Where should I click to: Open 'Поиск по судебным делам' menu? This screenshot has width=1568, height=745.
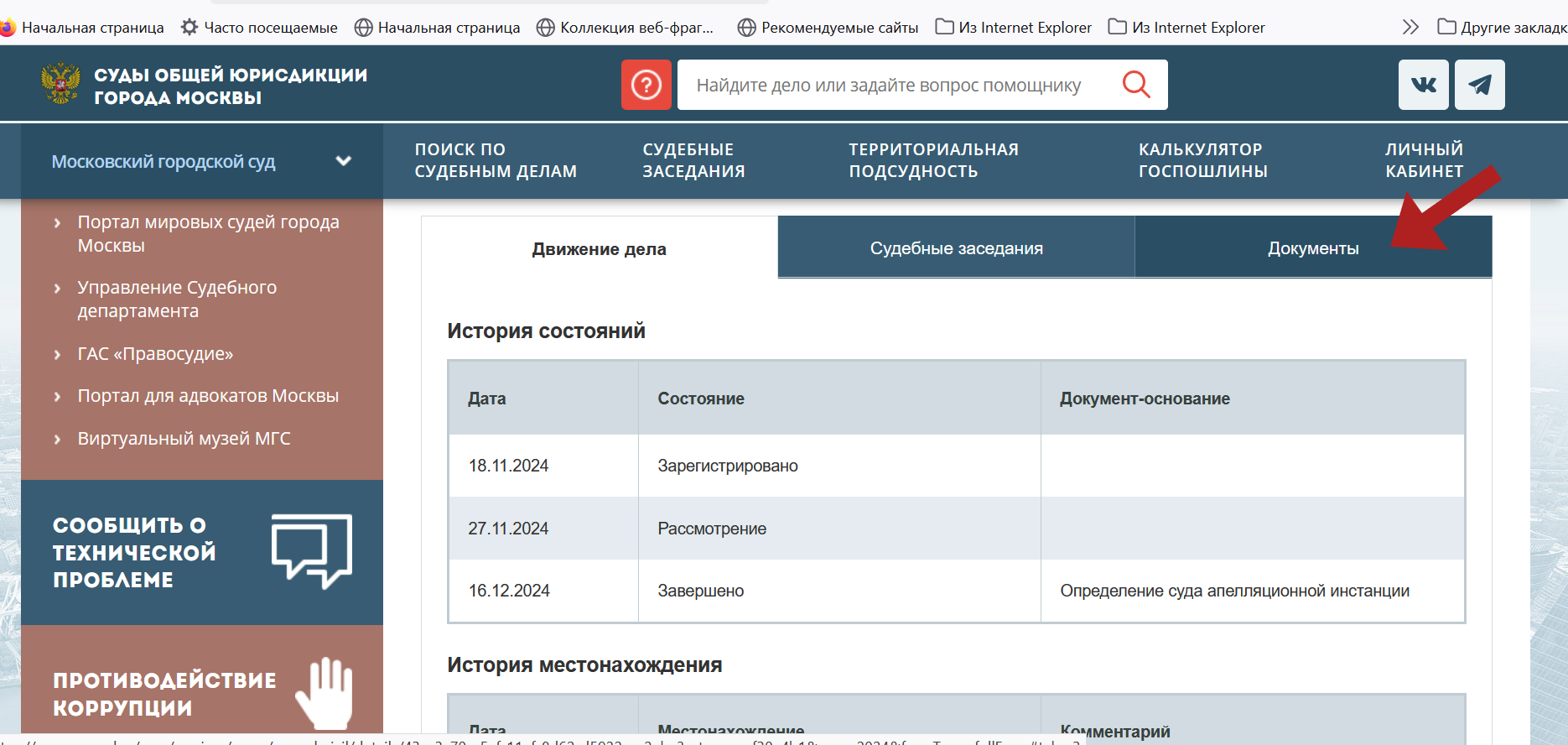pos(496,160)
